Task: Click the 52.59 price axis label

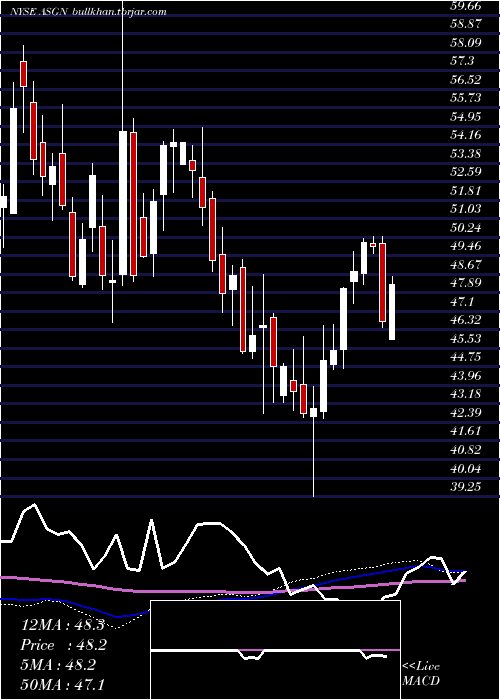Action: (465, 172)
